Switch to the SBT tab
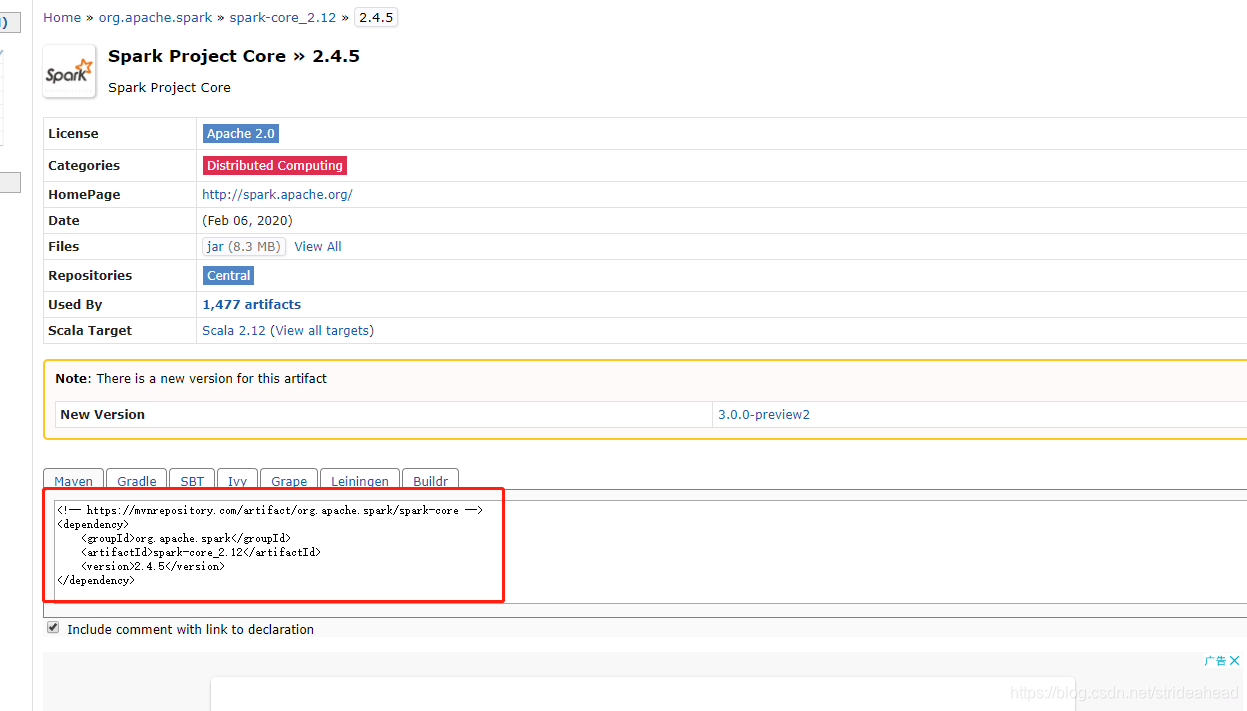1247x711 pixels. 192,480
